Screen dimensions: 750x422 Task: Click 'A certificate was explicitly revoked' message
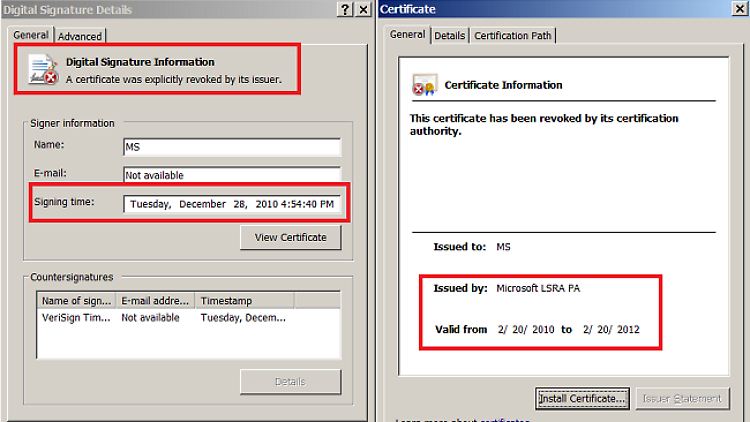tap(174, 79)
